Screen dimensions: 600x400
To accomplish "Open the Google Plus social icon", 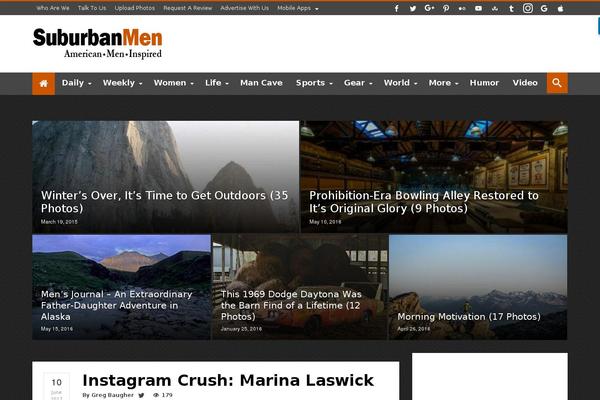I will click(429, 8).
